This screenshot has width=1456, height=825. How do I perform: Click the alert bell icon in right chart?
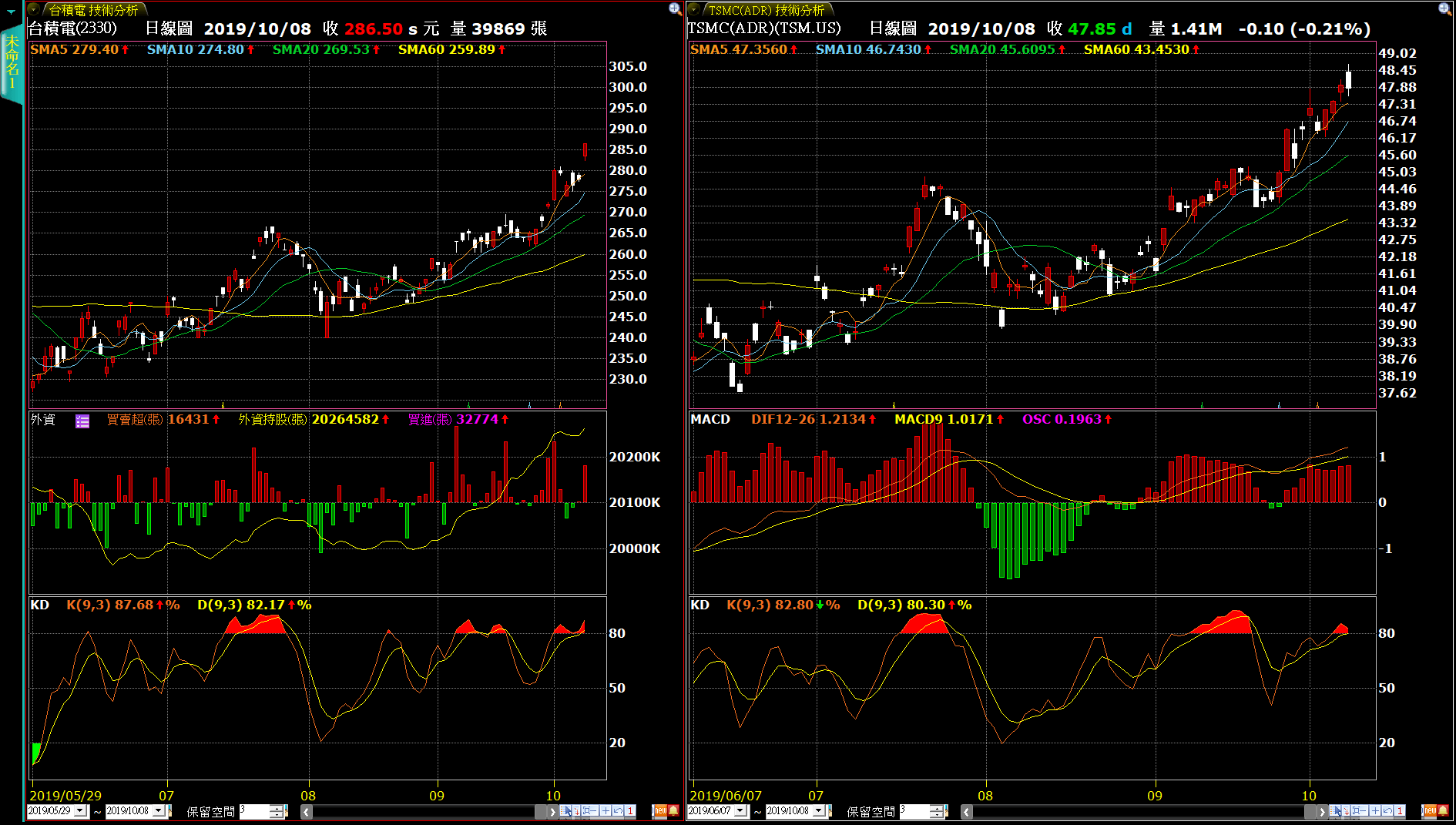pyautogui.click(x=1443, y=811)
